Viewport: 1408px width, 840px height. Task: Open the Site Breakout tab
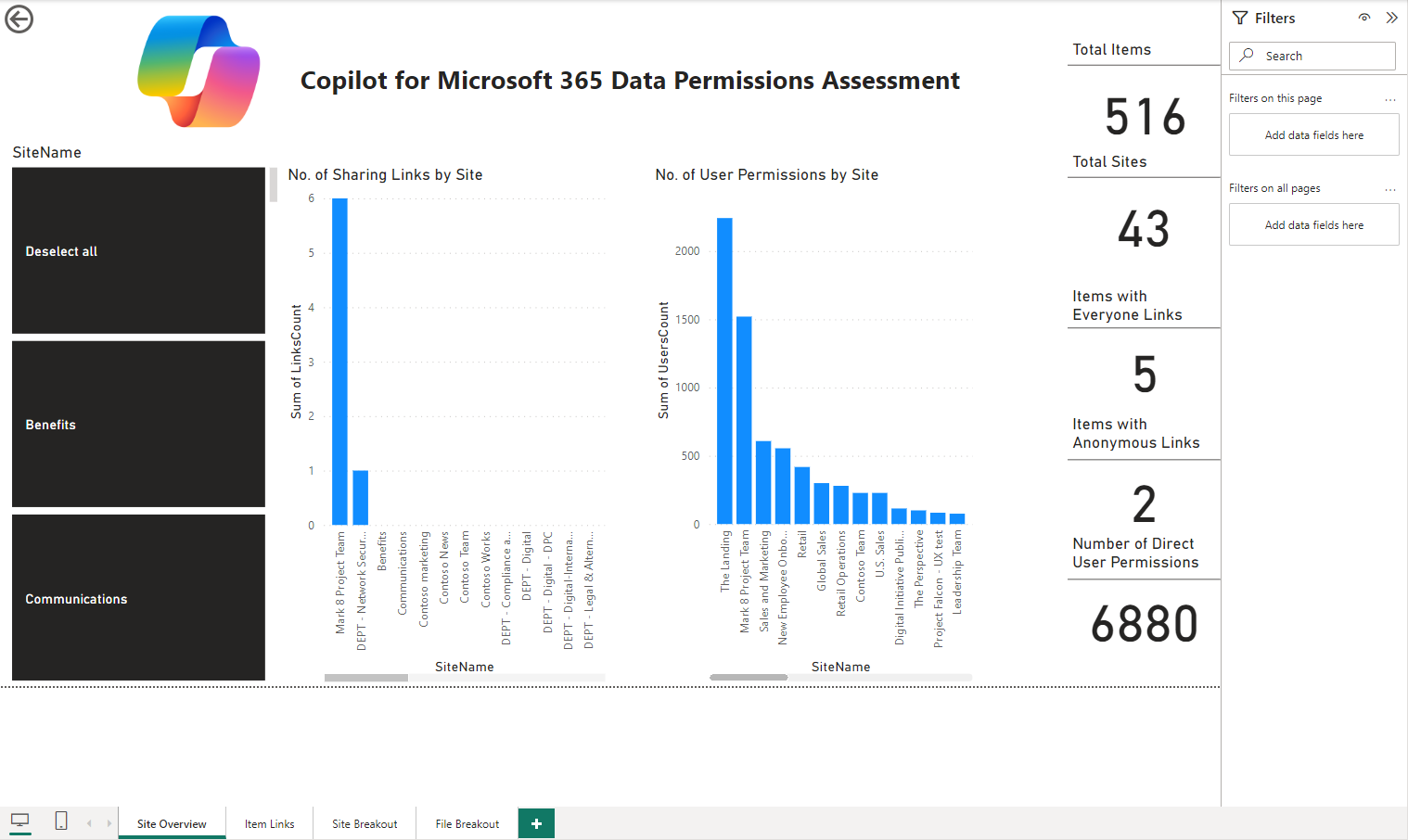point(365,822)
